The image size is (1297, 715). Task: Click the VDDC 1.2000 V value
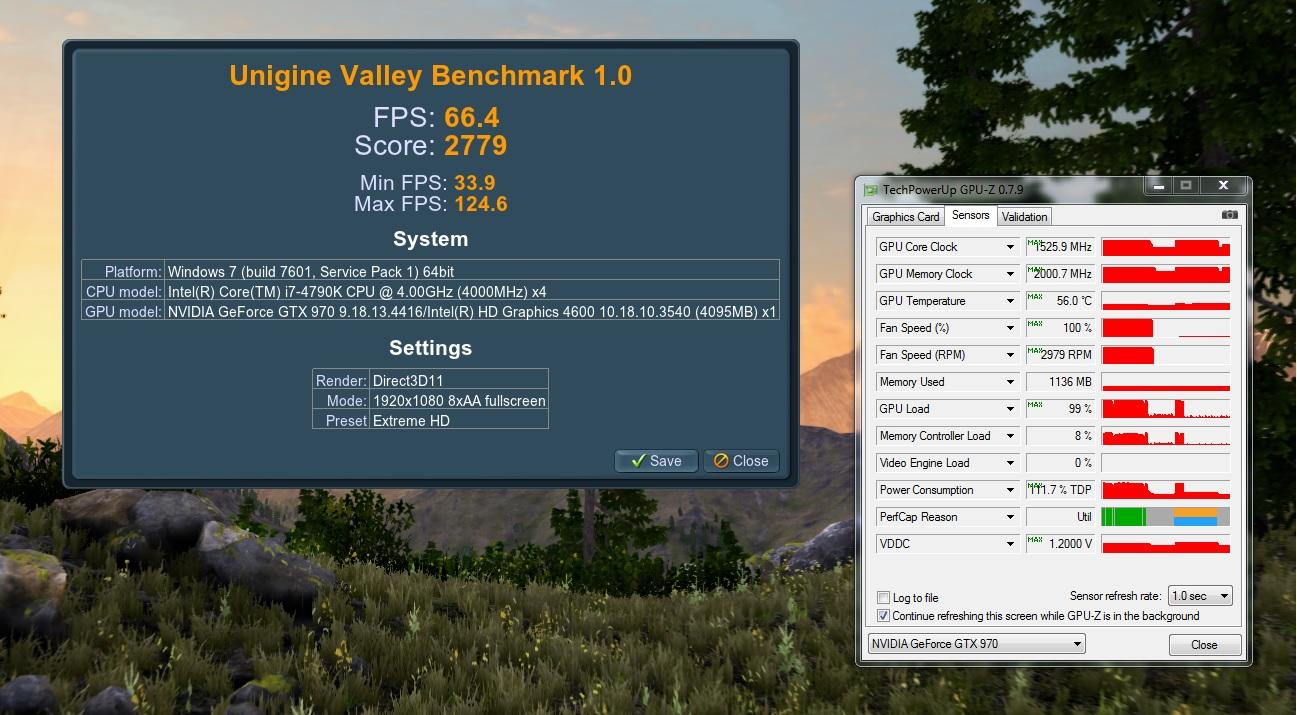(x=1061, y=544)
